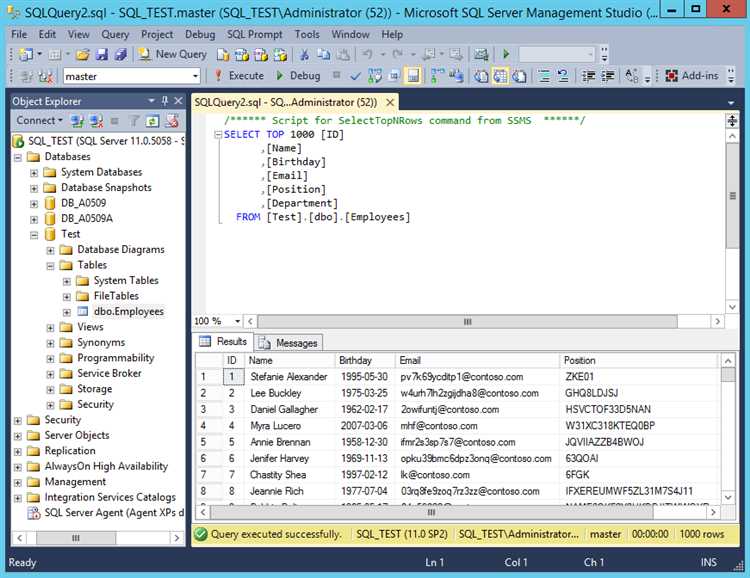Toggle auto-hide pin on Object Explorer

click(x=164, y=101)
